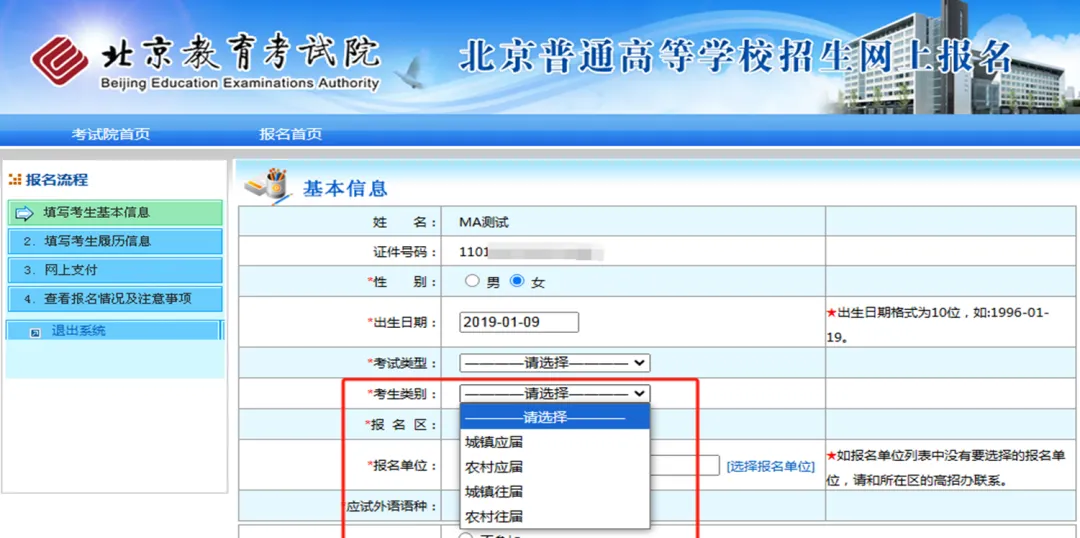
Task: Choose 城镇往届 from the dropdown list
Action: (555, 491)
